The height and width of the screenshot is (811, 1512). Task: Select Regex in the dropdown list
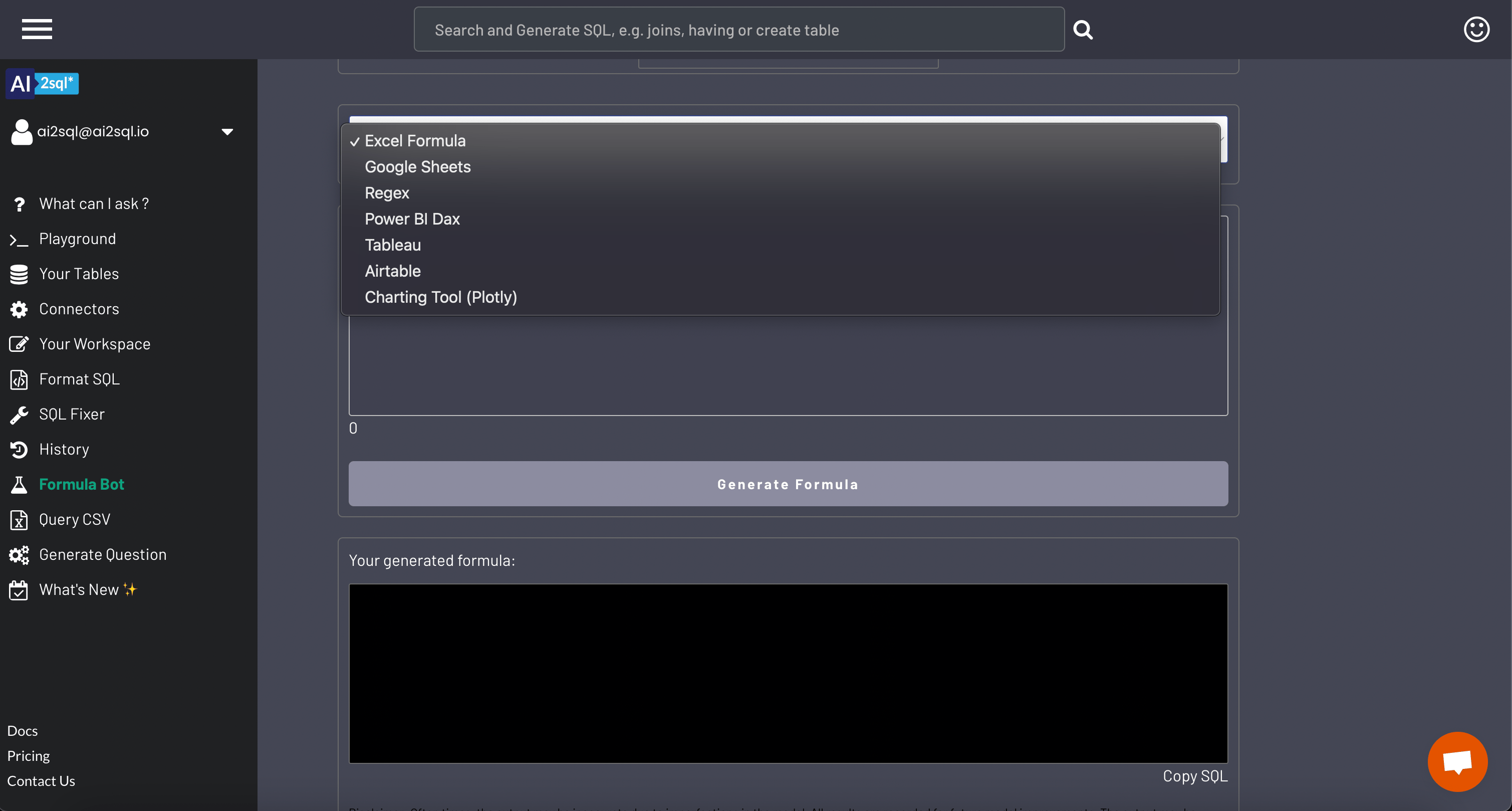780,193
